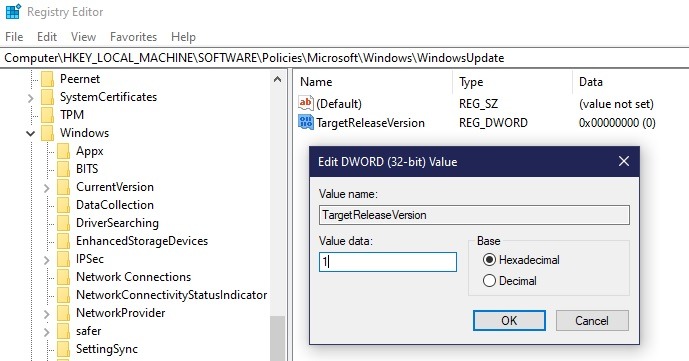Screen dimensions: 689x361
Task: Select the IPSec folder icon
Action: tap(63, 259)
